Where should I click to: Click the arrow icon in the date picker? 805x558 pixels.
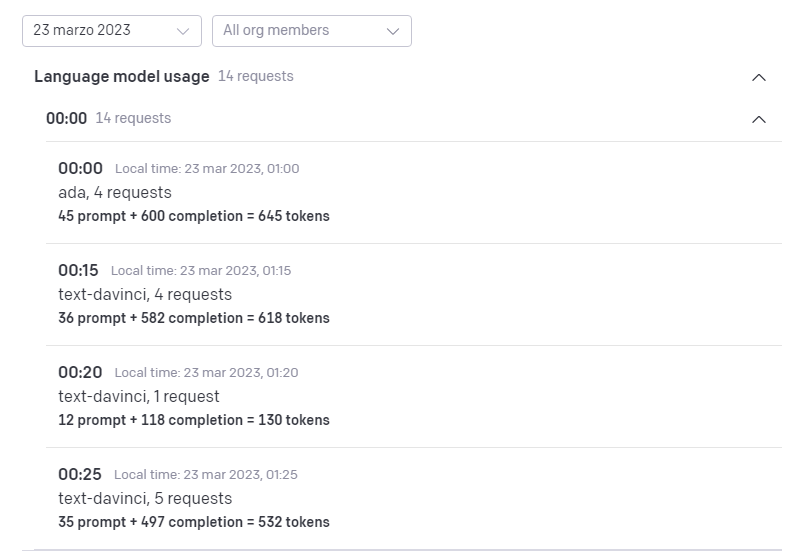[x=183, y=31]
